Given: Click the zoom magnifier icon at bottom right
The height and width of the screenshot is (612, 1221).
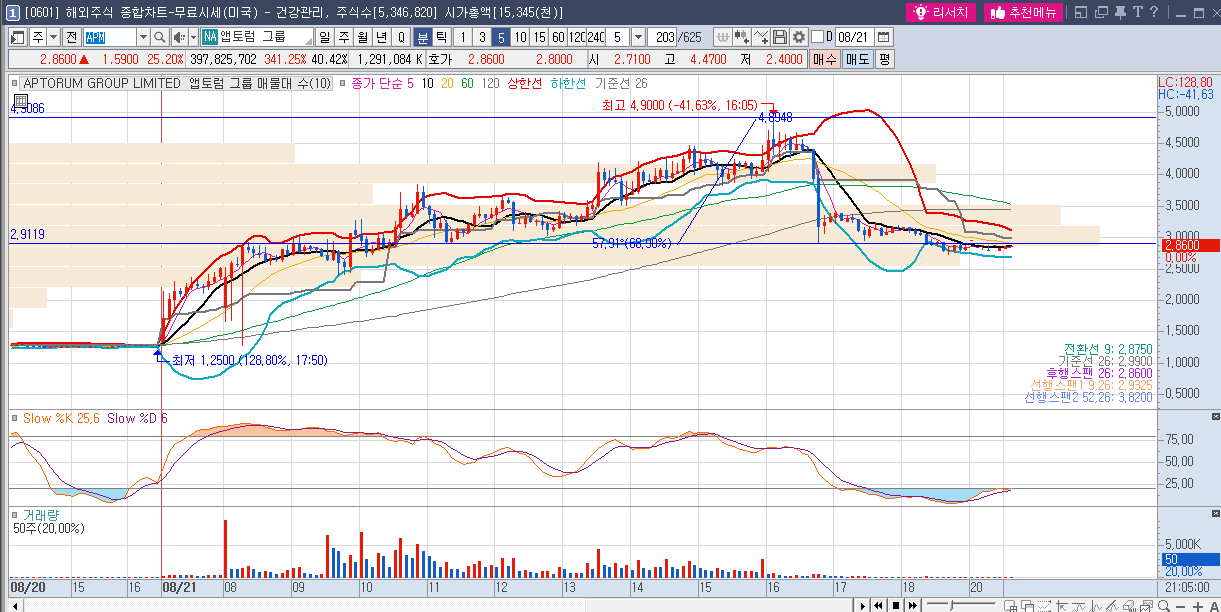Looking at the screenshot, I should (1164, 606).
